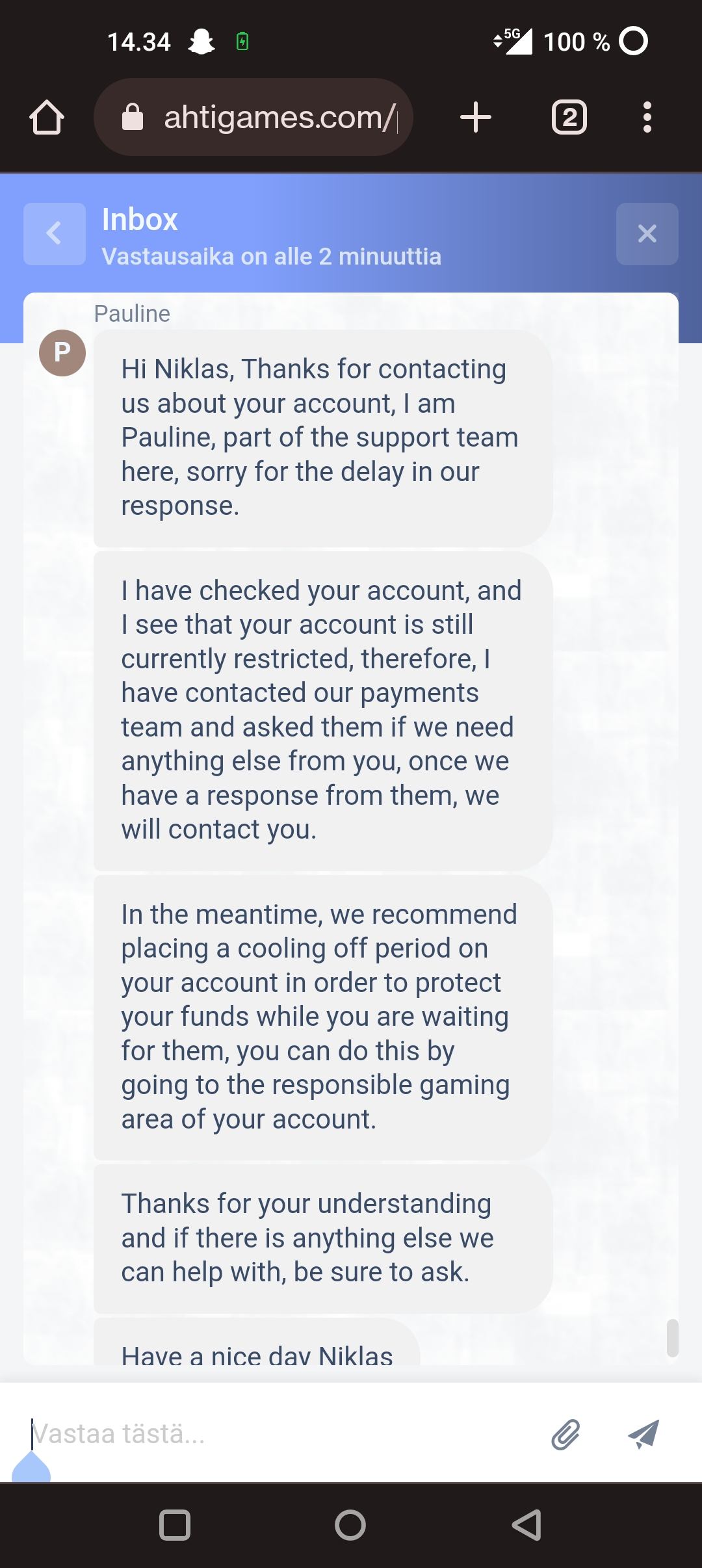Open the tab switcher showing 2 tabs

(569, 118)
